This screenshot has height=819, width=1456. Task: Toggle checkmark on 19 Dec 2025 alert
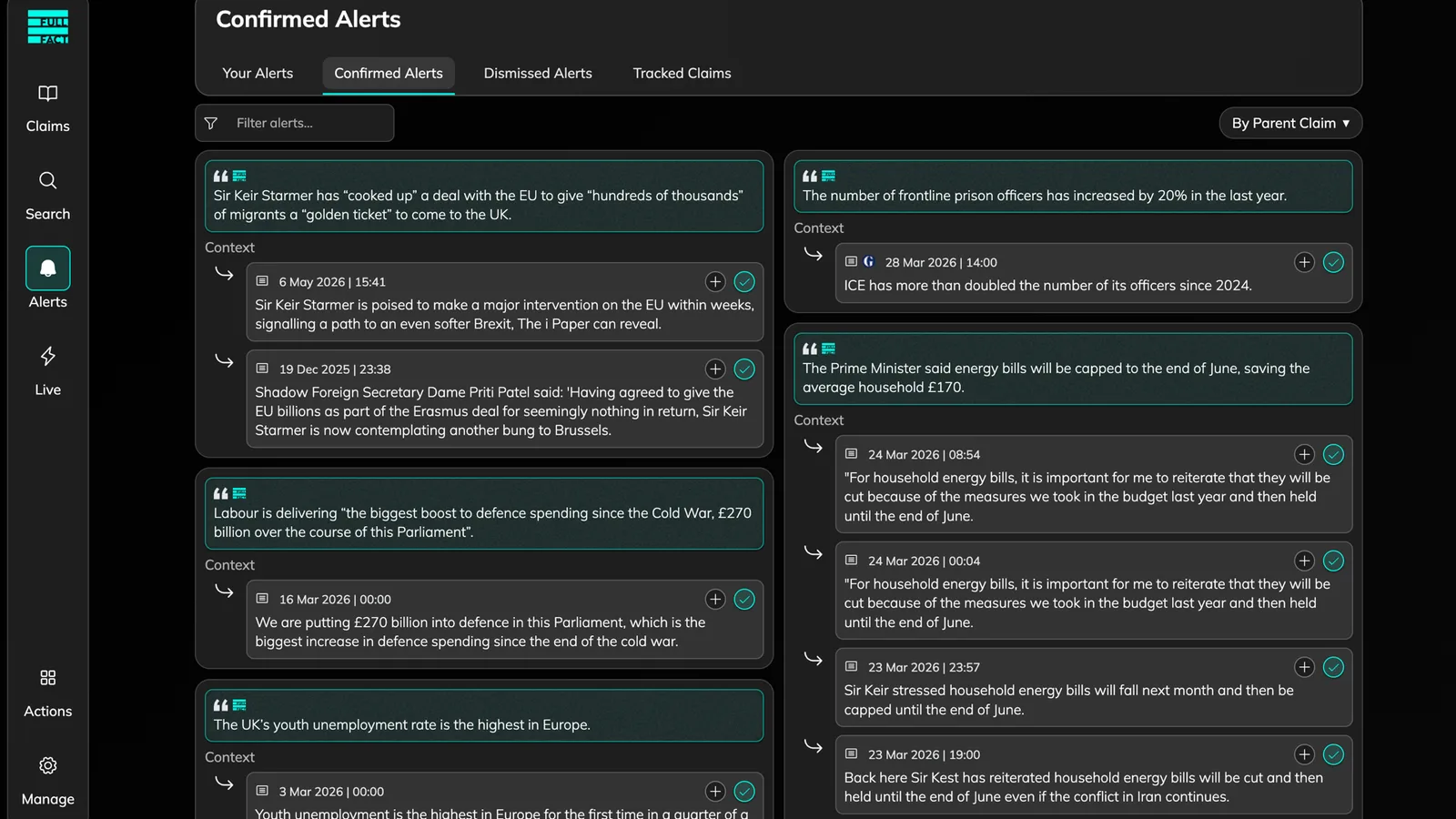pyautogui.click(x=744, y=369)
